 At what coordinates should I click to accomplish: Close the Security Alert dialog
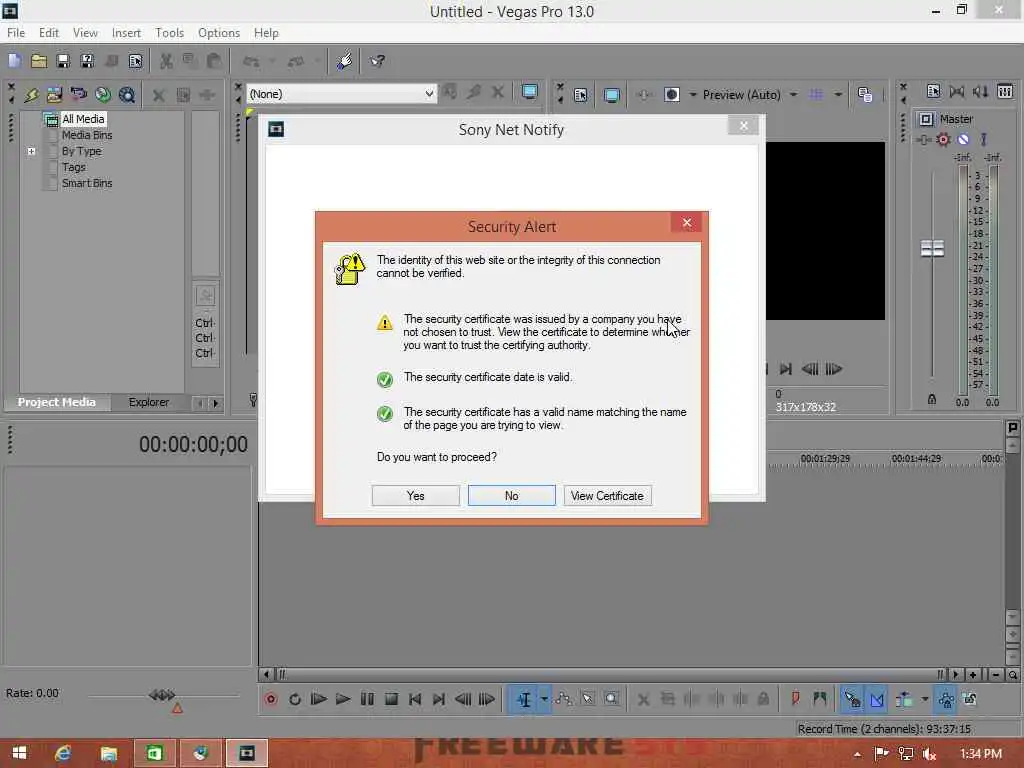(686, 223)
